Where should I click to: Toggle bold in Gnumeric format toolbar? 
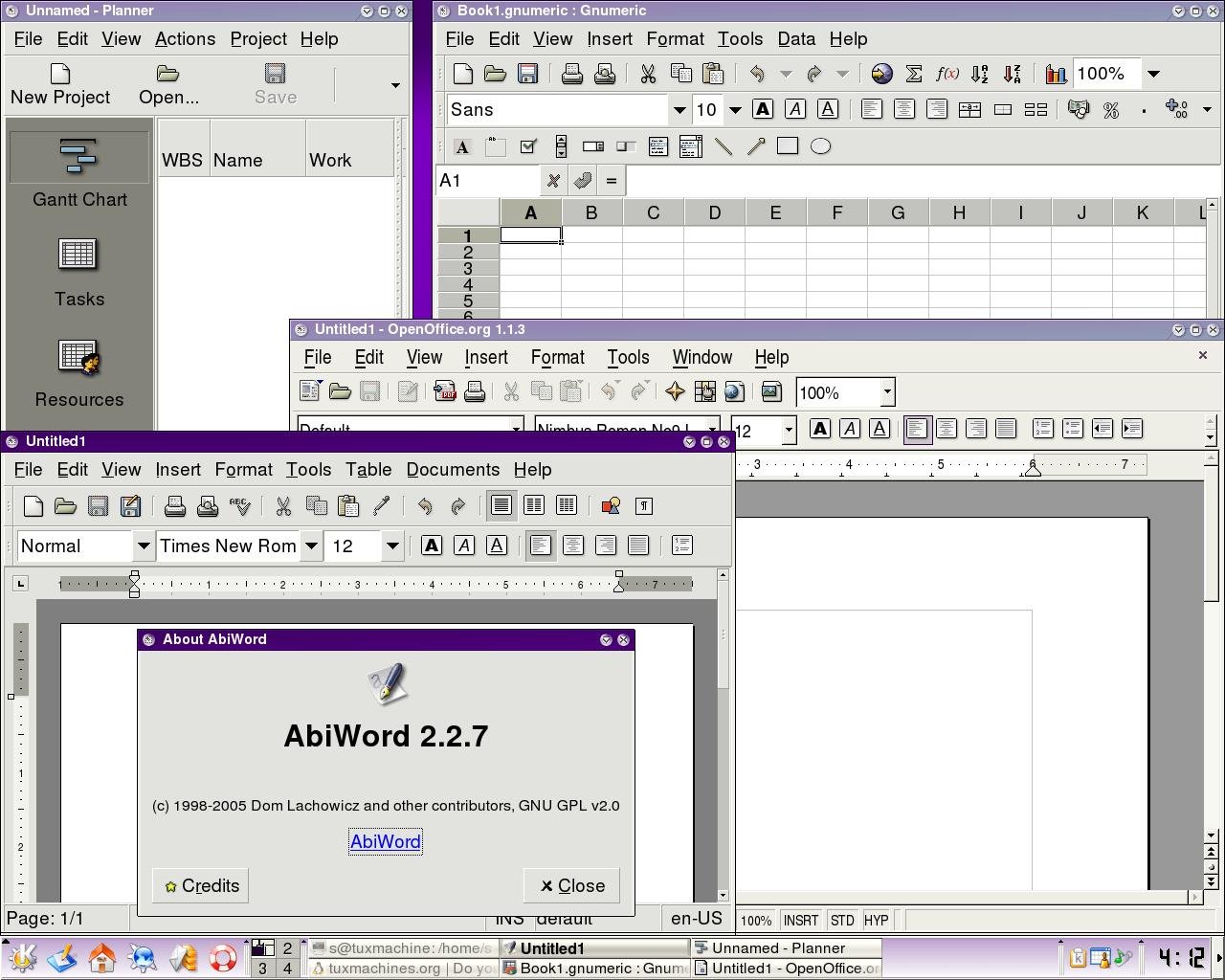(763, 110)
